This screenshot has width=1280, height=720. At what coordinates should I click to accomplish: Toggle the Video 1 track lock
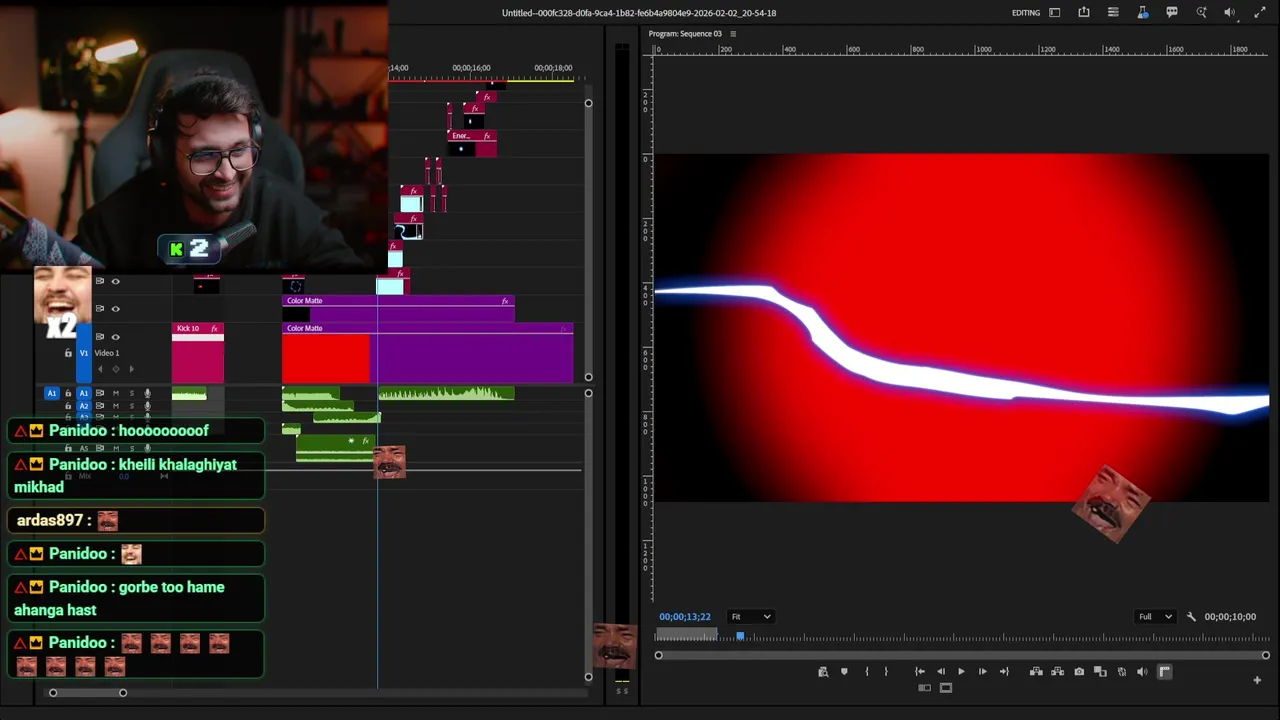tap(68, 353)
